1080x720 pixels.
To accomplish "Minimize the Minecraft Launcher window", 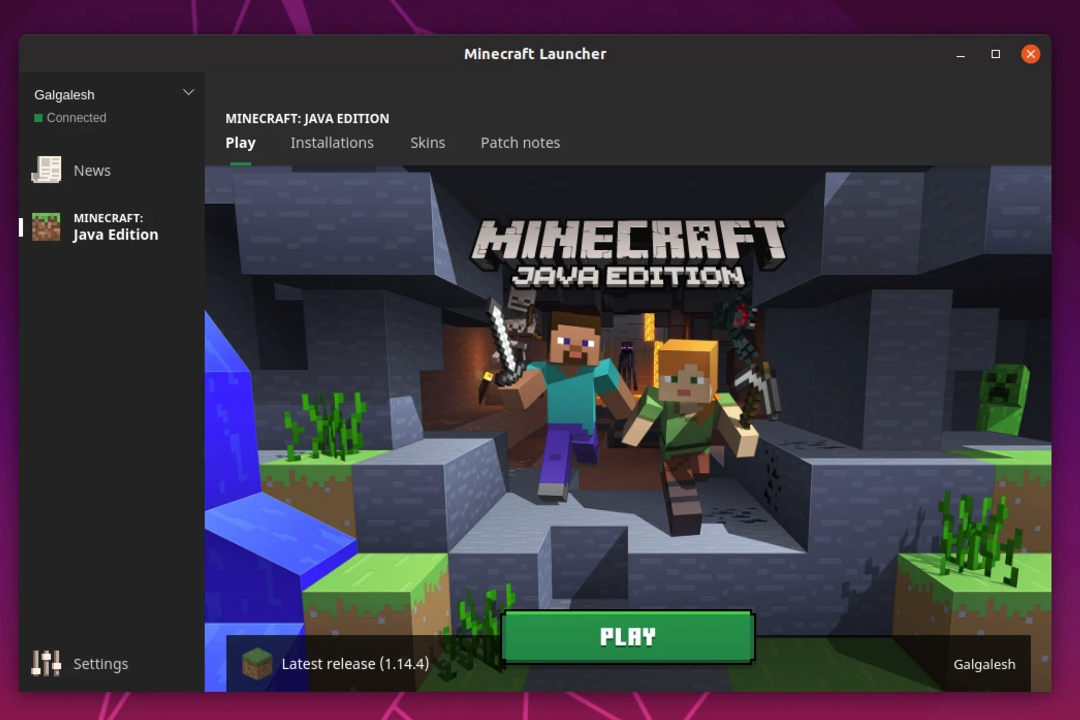I will coord(960,54).
